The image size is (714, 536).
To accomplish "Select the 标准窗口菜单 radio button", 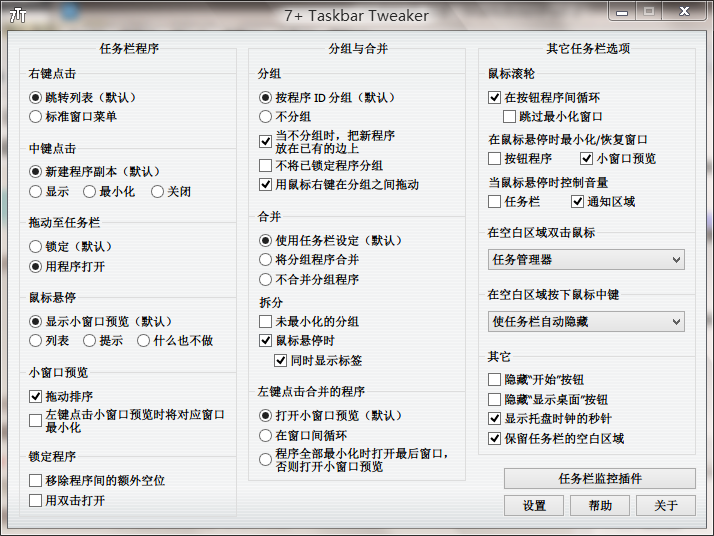I will (36, 116).
